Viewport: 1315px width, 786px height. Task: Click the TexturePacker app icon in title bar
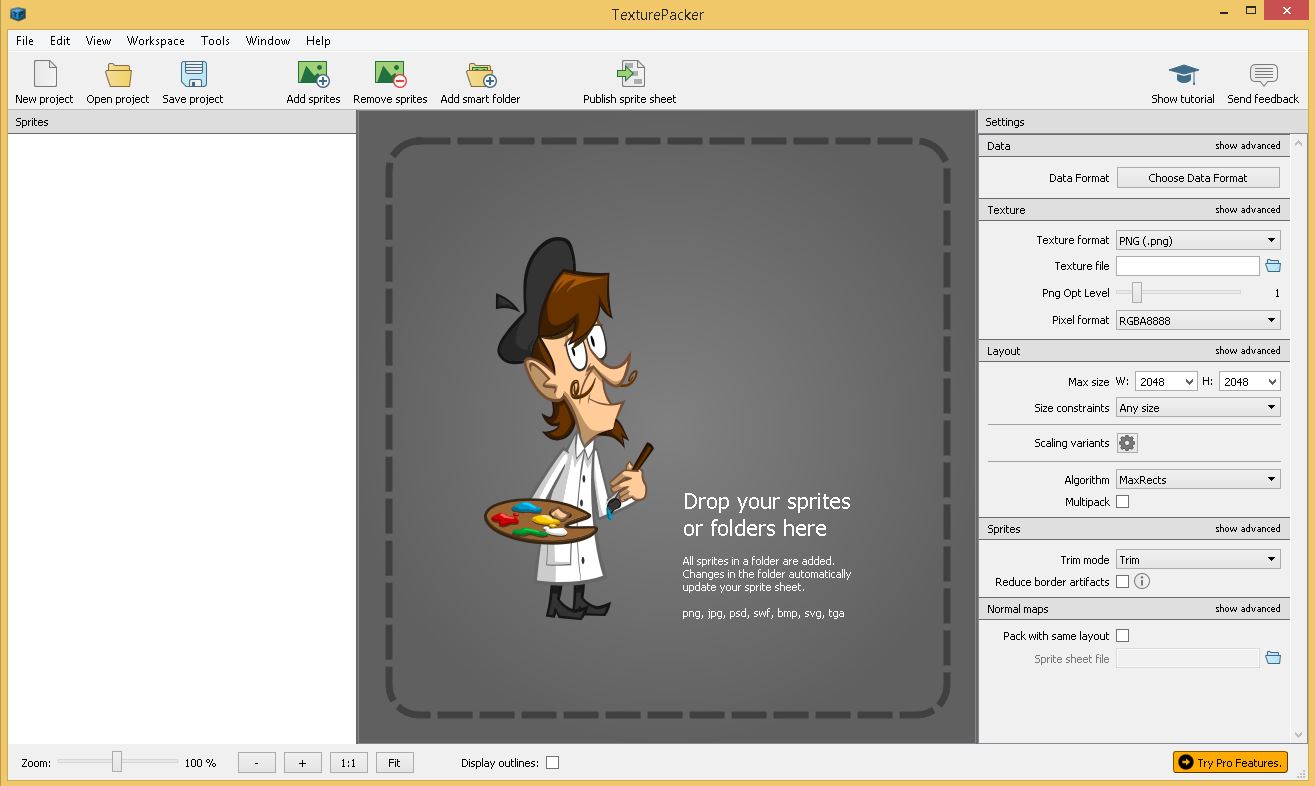click(17, 14)
